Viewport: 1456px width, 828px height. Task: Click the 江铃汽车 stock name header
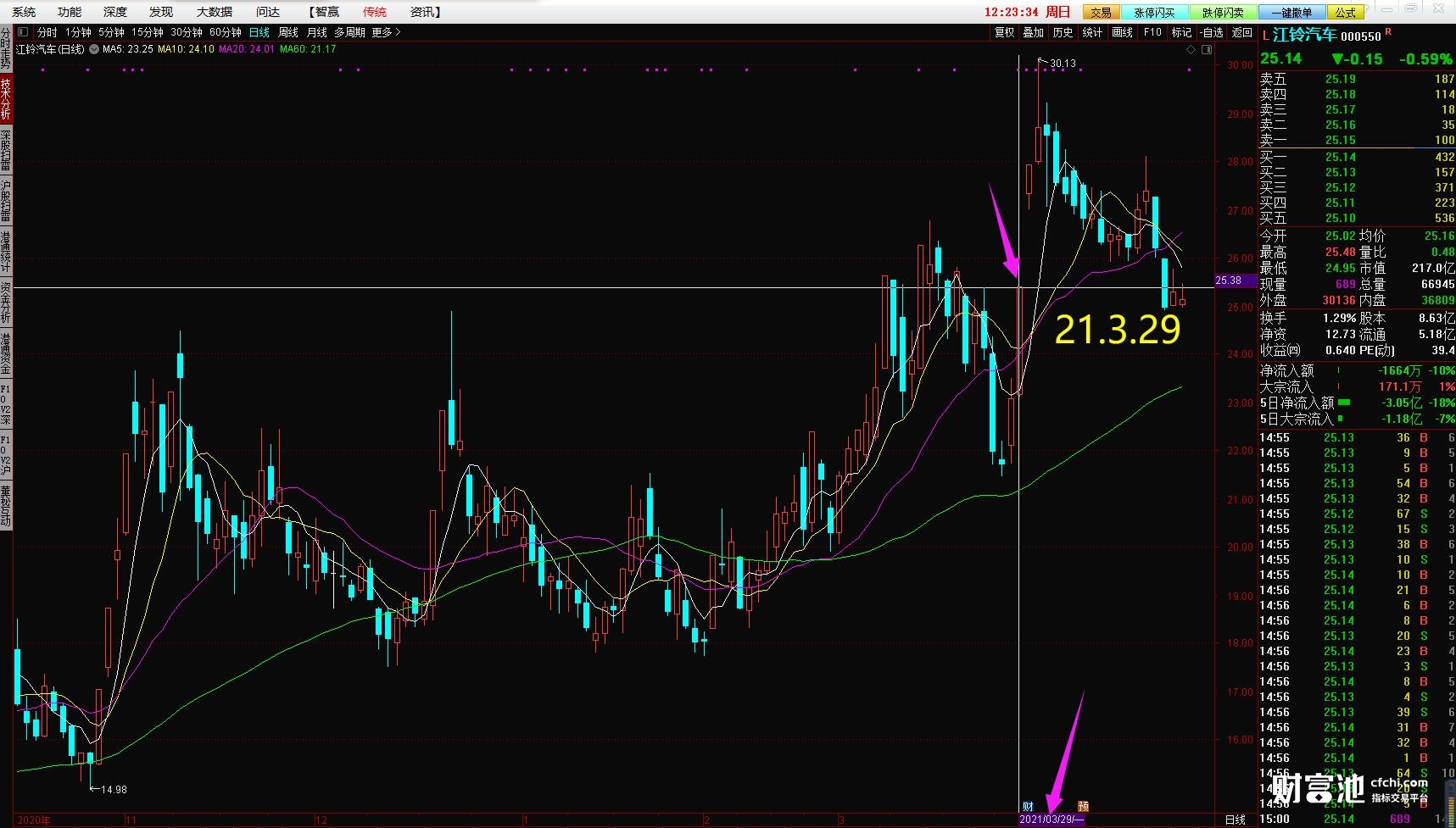(1304, 36)
